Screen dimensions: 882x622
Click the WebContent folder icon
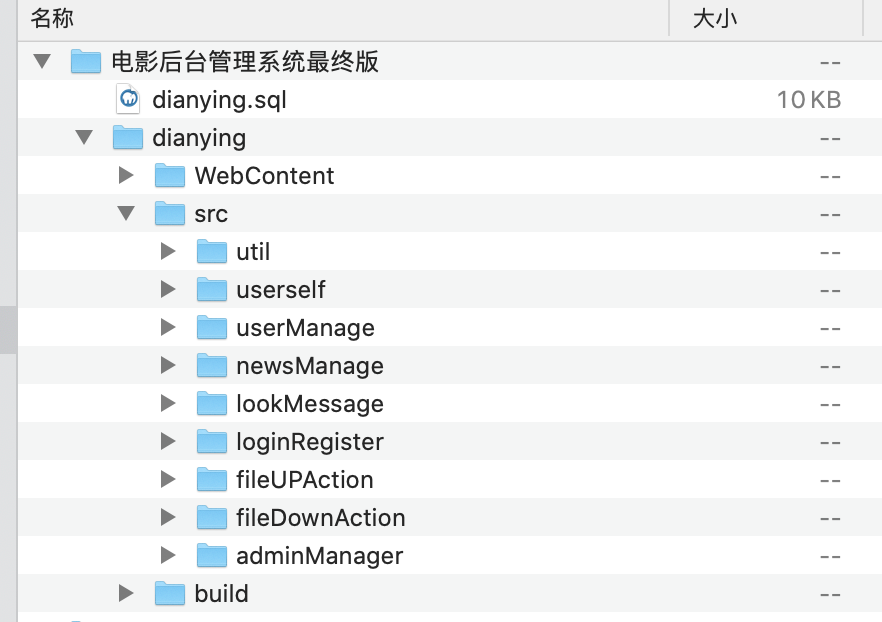click(170, 175)
